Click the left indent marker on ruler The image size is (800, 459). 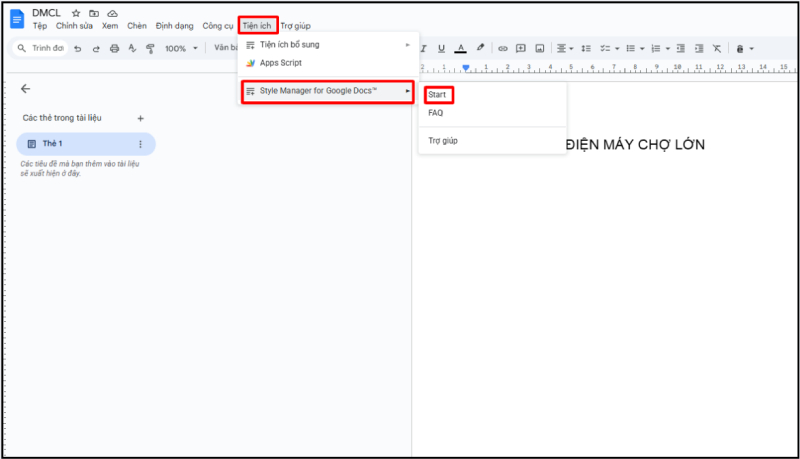[x=466, y=68]
